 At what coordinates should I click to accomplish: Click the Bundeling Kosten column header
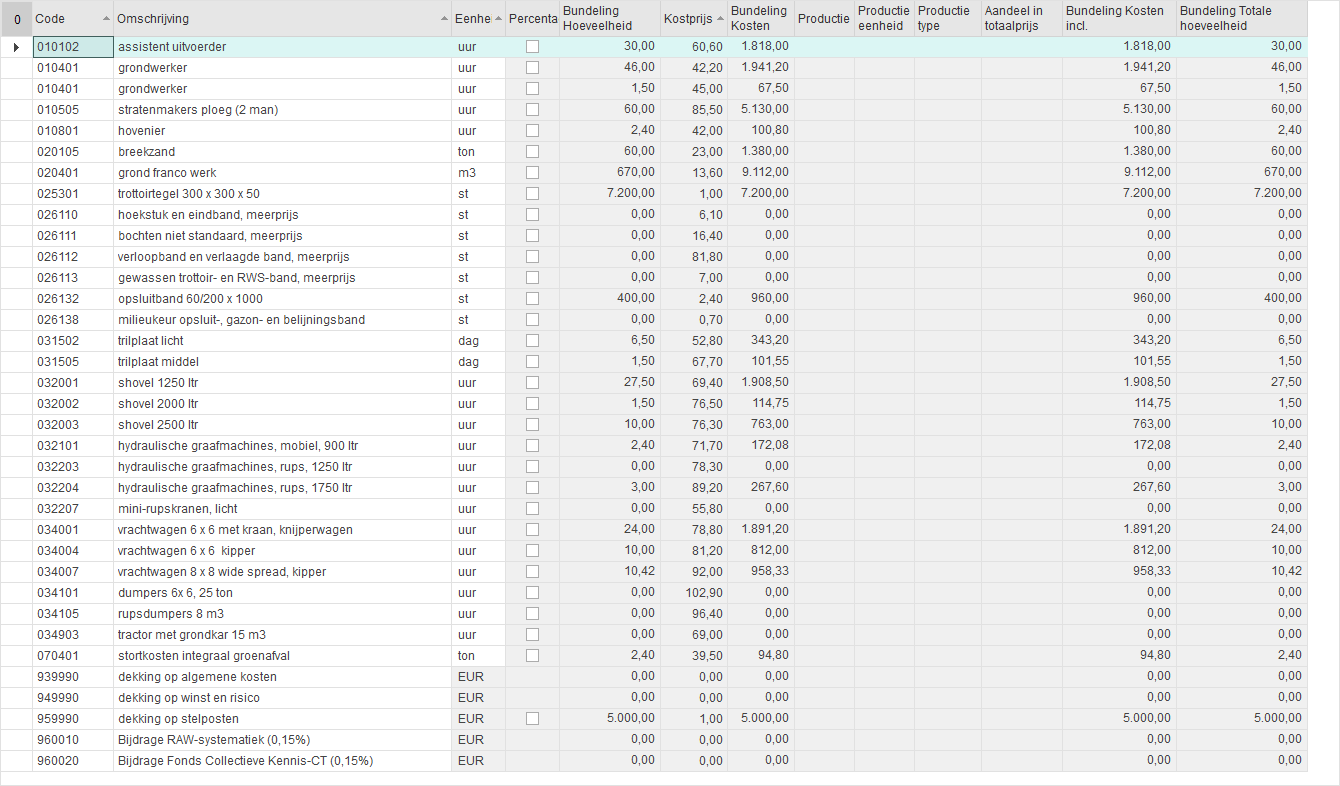point(760,19)
